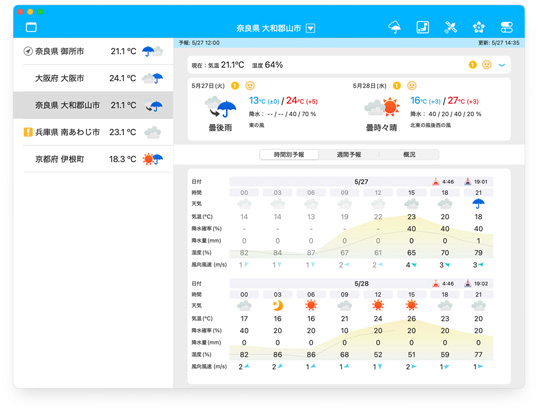Viewport: 538px width, 410px height.
Task: Select 兵庫県 南あわじ市 in the location list
Action: click(x=93, y=132)
